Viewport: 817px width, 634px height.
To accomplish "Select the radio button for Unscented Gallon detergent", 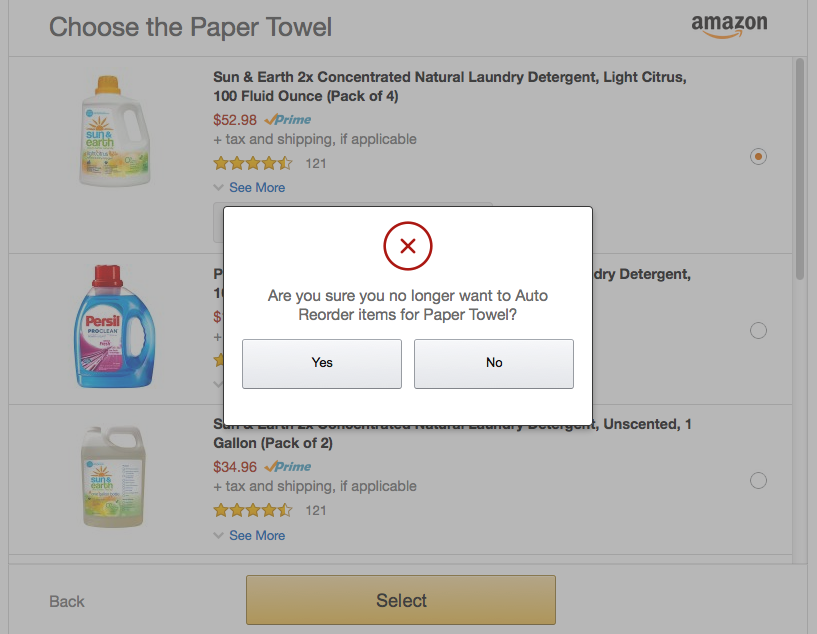I will tap(758, 480).
